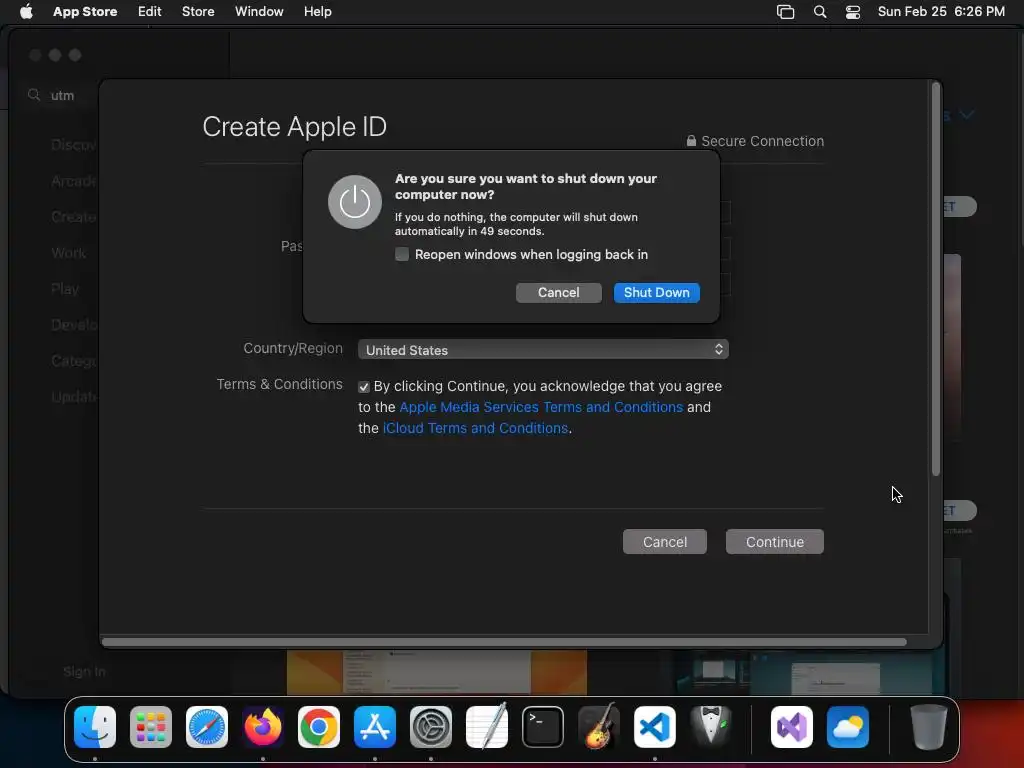Click the power icon in shut down dialog
Viewport: 1024px width, 768px height.
(x=355, y=202)
